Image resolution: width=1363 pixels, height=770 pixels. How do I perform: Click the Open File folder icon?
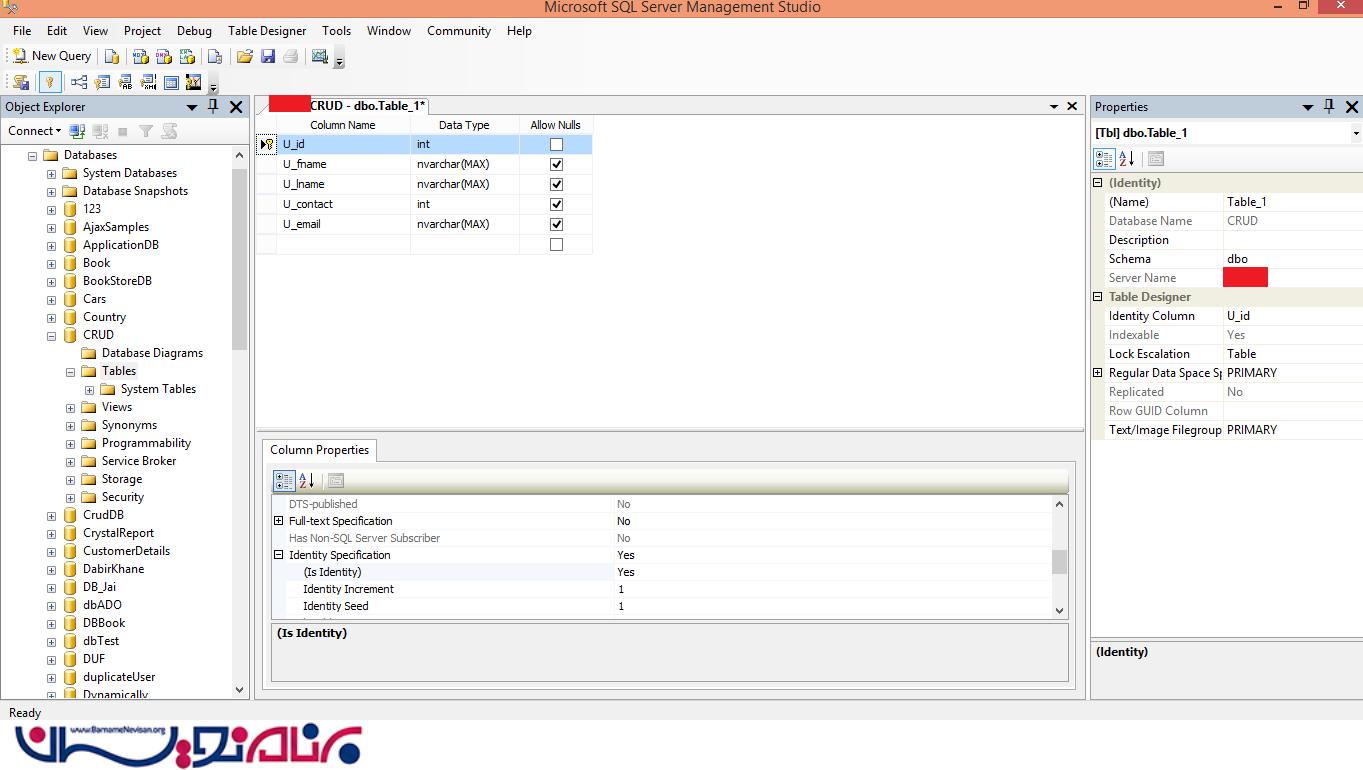click(245, 57)
